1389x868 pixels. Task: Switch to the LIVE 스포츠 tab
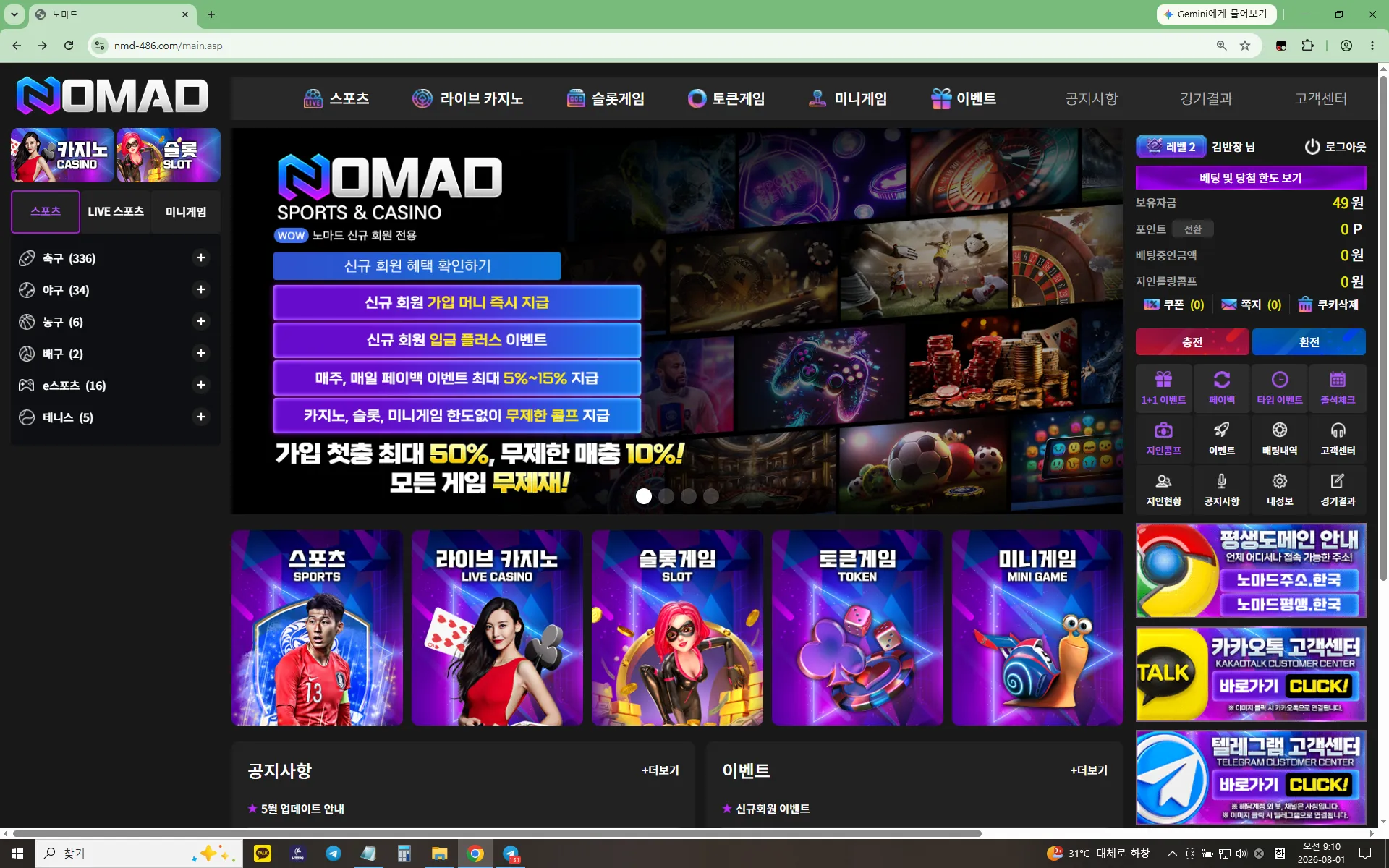point(116,212)
